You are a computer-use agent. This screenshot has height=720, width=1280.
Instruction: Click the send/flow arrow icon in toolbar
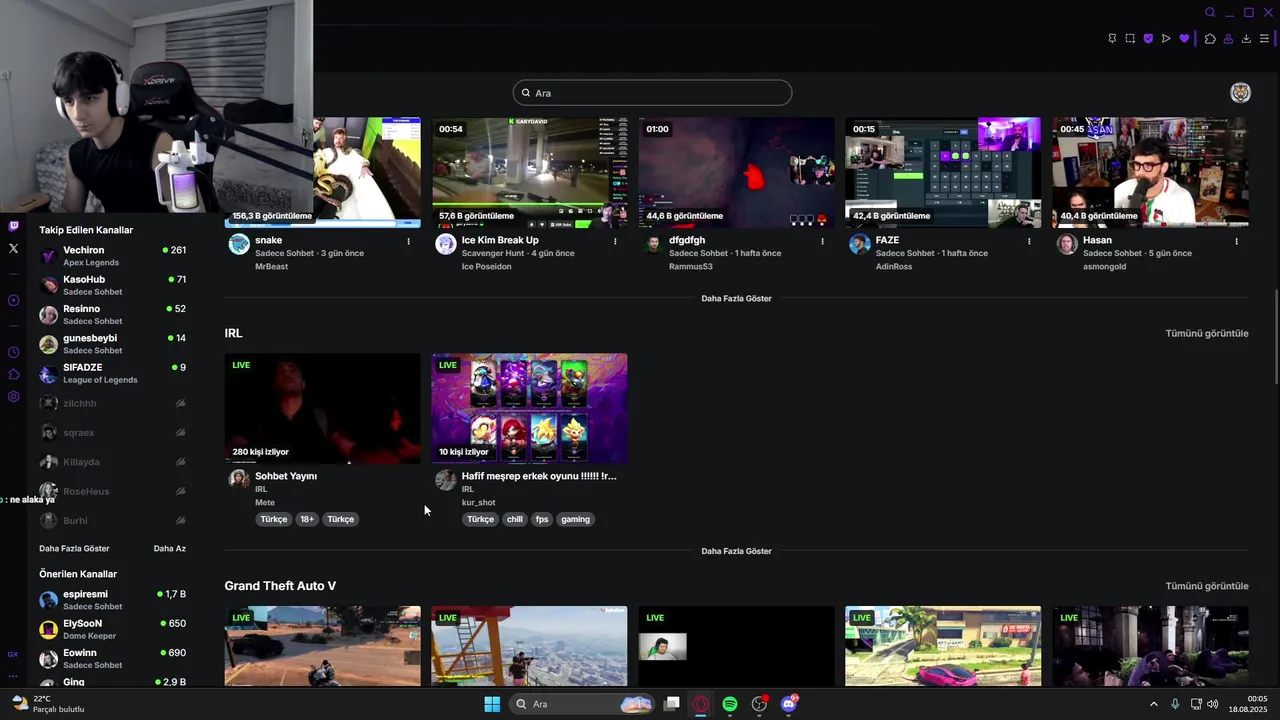(1166, 38)
